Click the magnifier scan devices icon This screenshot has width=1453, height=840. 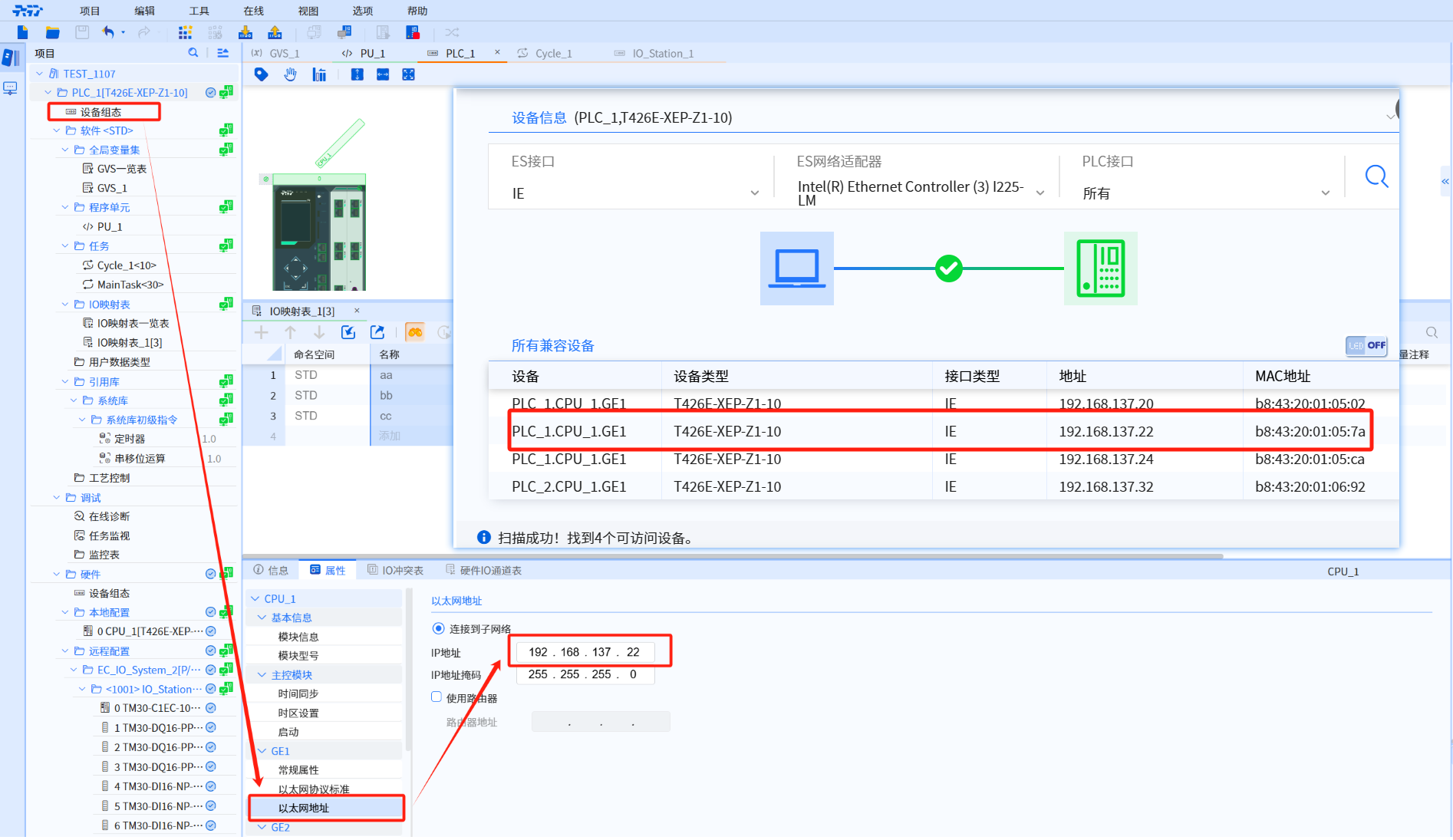pyautogui.click(x=1376, y=177)
